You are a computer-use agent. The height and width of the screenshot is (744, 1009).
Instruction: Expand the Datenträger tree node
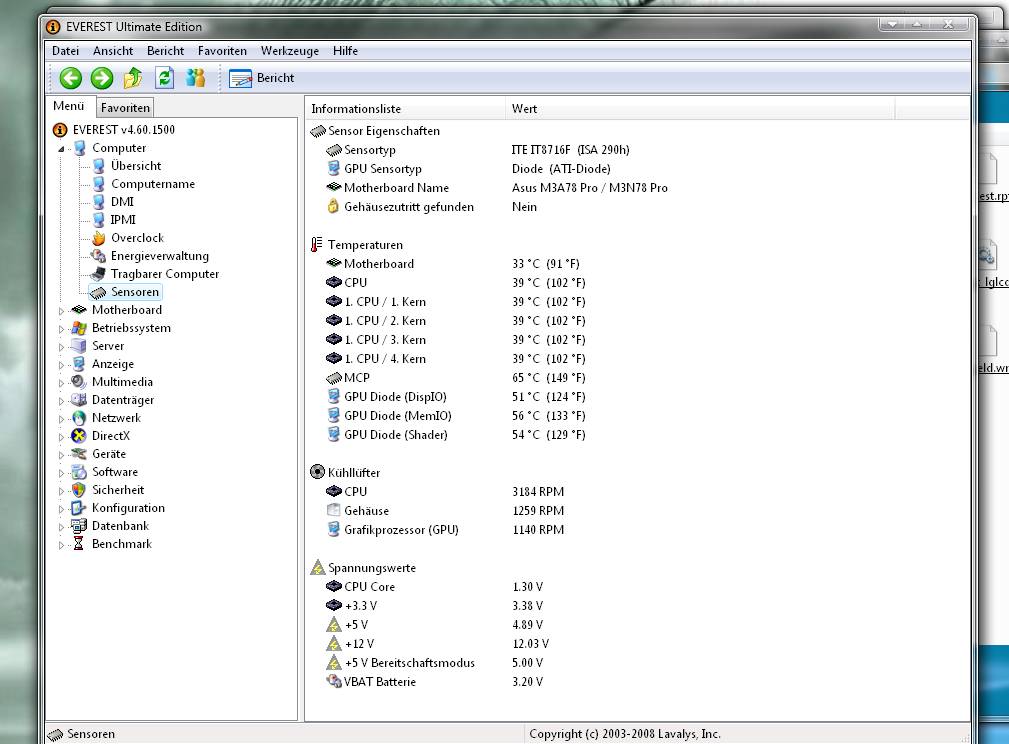pos(62,401)
